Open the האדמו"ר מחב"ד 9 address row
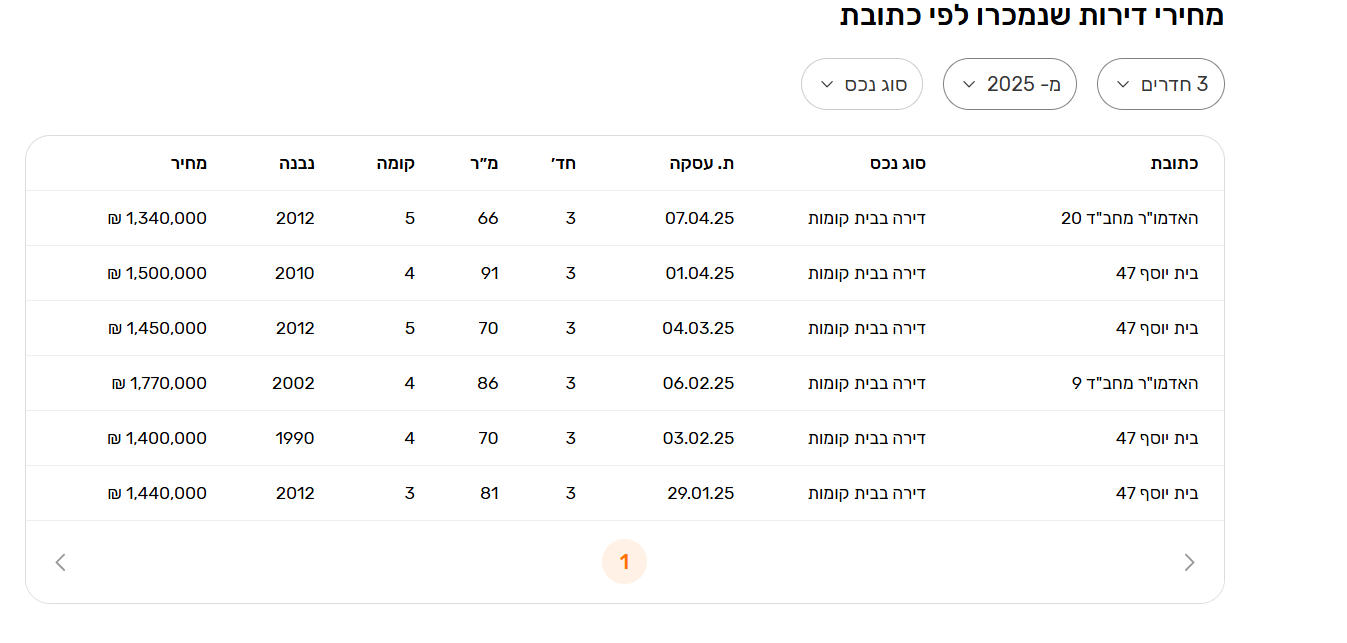The image size is (1347, 643). (x=1135, y=383)
